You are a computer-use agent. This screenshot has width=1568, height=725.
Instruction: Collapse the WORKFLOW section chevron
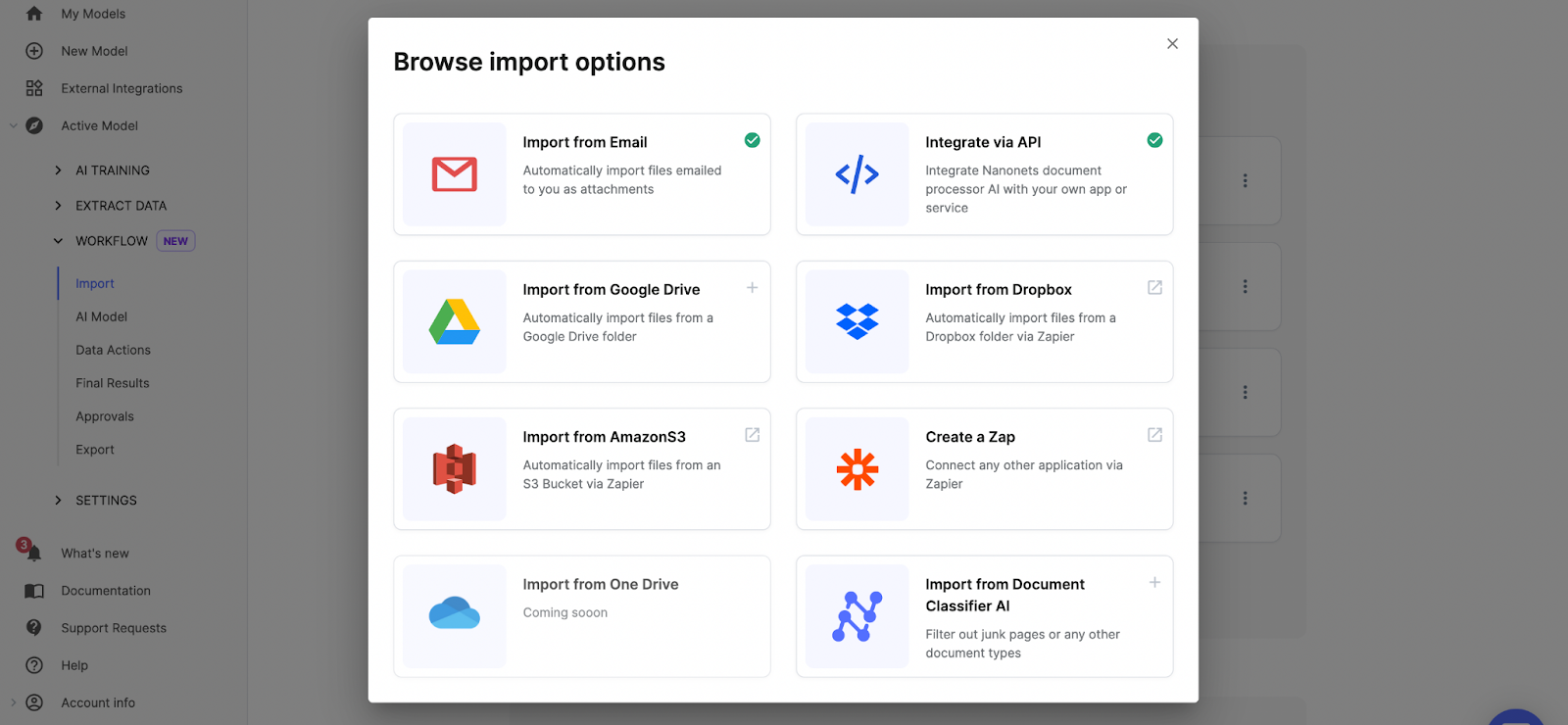58,241
